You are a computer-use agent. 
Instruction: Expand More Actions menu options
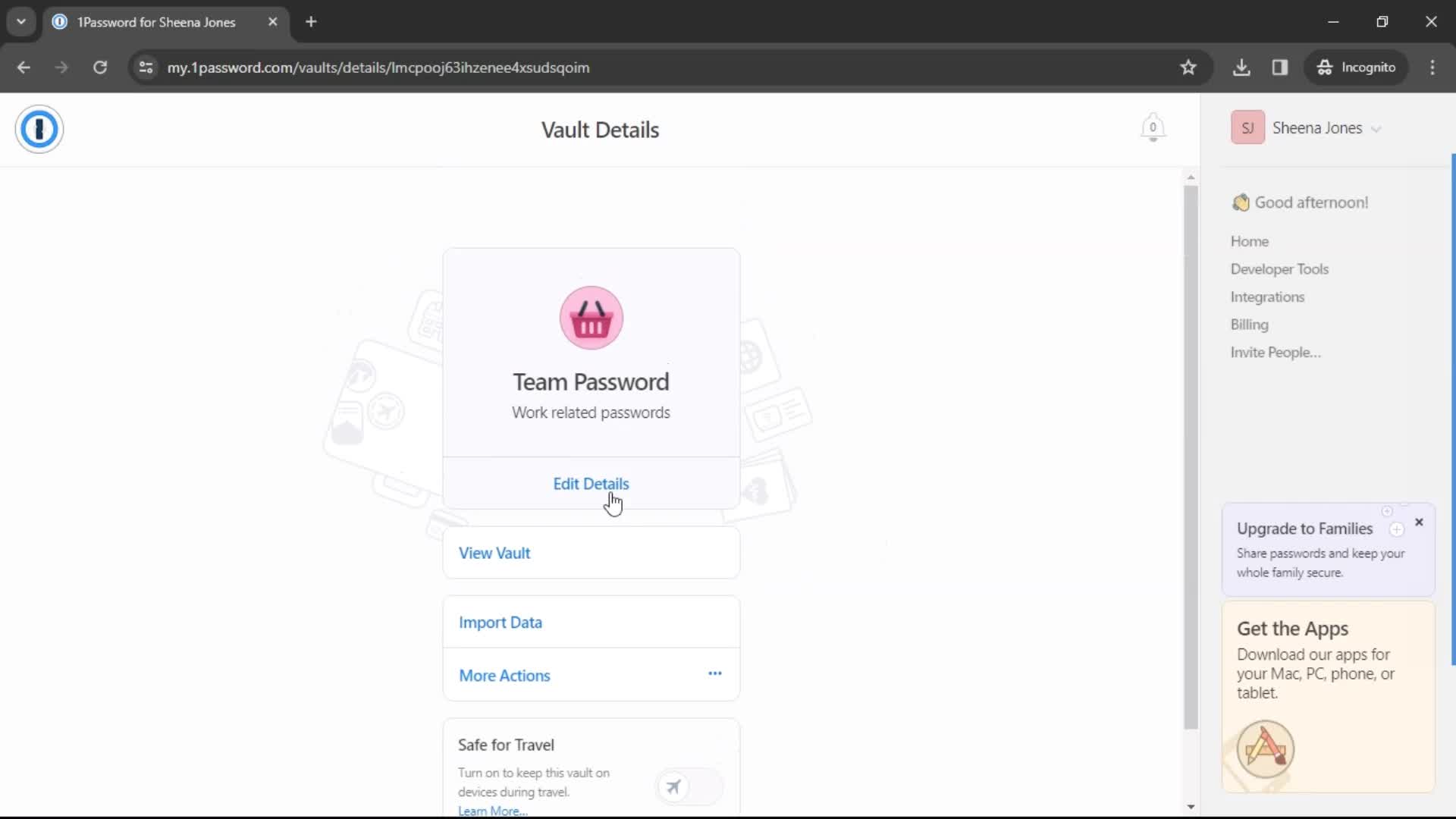coord(717,675)
